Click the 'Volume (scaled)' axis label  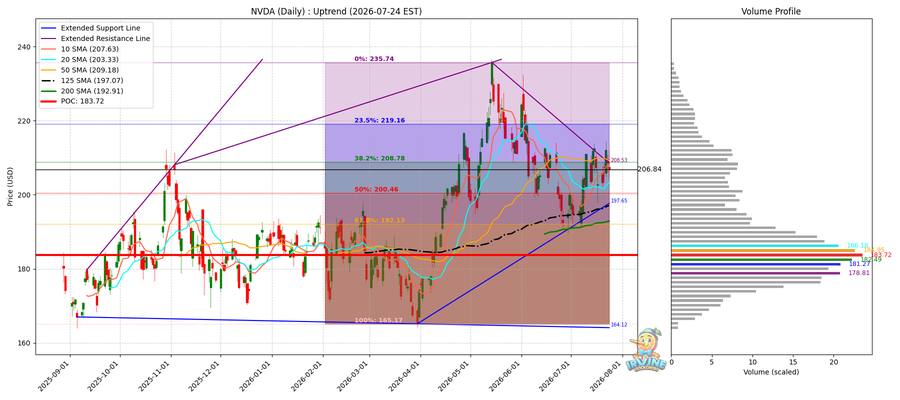pos(771,372)
